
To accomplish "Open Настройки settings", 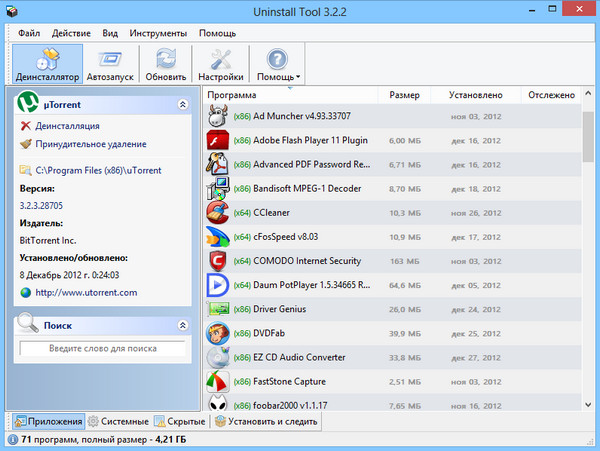I will (221, 64).
